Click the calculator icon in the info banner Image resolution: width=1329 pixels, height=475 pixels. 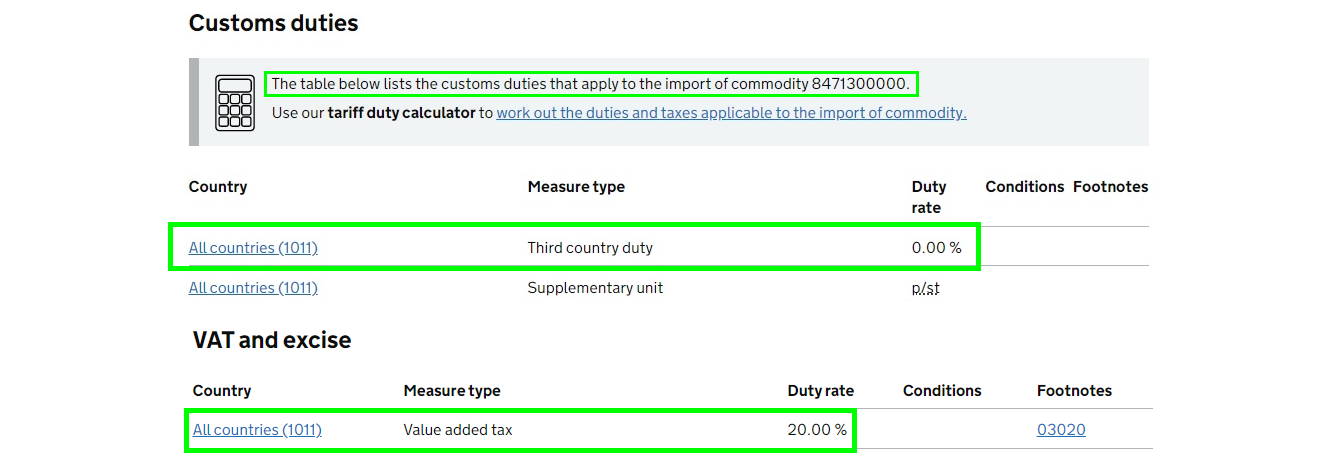(x=235, y=102)
